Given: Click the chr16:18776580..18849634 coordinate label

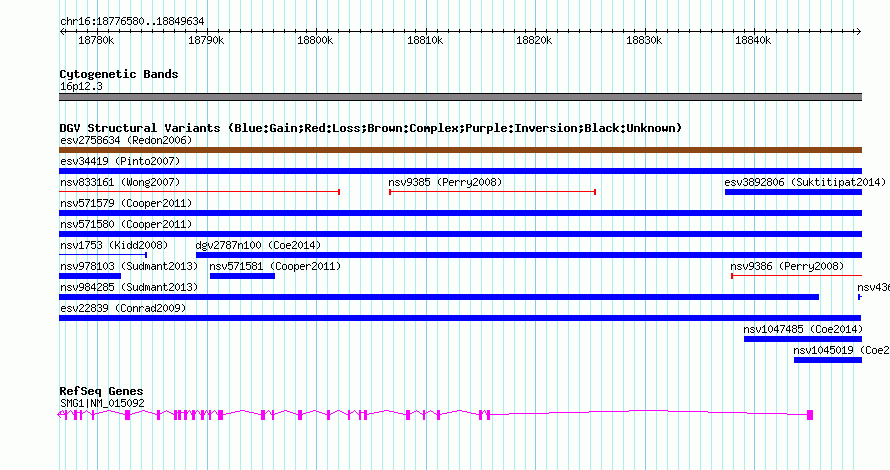Looking at the screenshot, I should [x=132, y=21].
